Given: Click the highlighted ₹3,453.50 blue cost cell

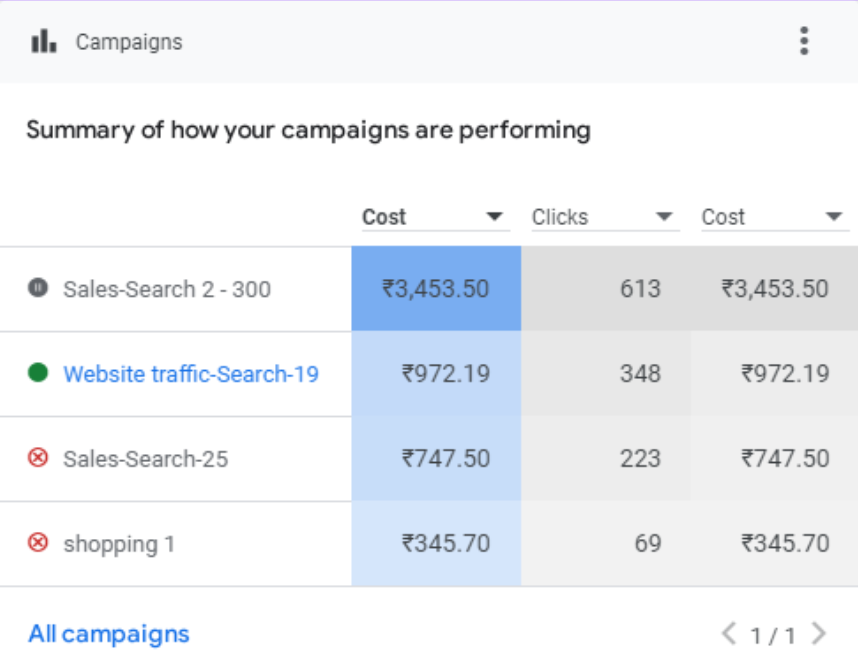Looking at the screenshot, I should click(x=436, y=289).
